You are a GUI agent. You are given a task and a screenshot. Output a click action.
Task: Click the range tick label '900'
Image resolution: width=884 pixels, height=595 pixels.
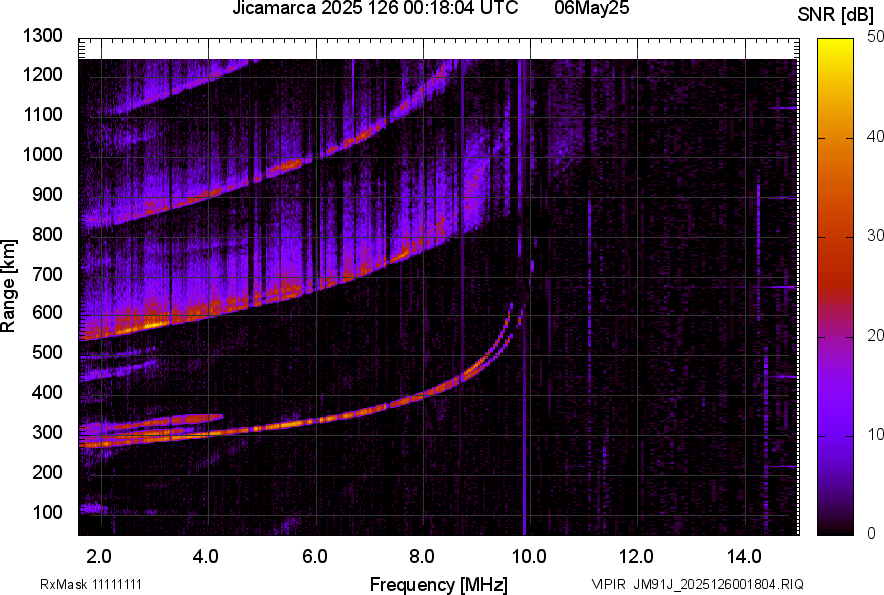tap(47, 194)
